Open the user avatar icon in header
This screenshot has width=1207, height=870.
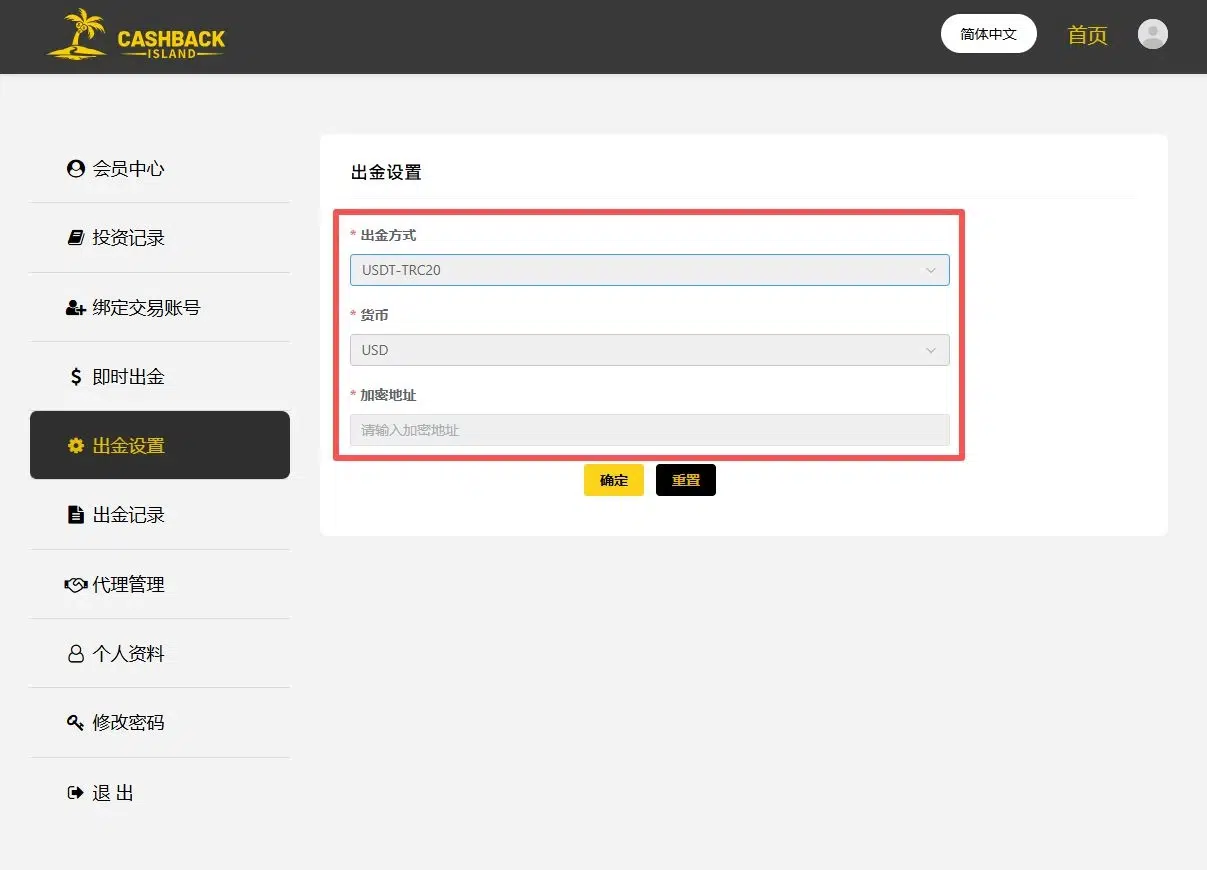pyautogui.click(x=1153, y=34)
